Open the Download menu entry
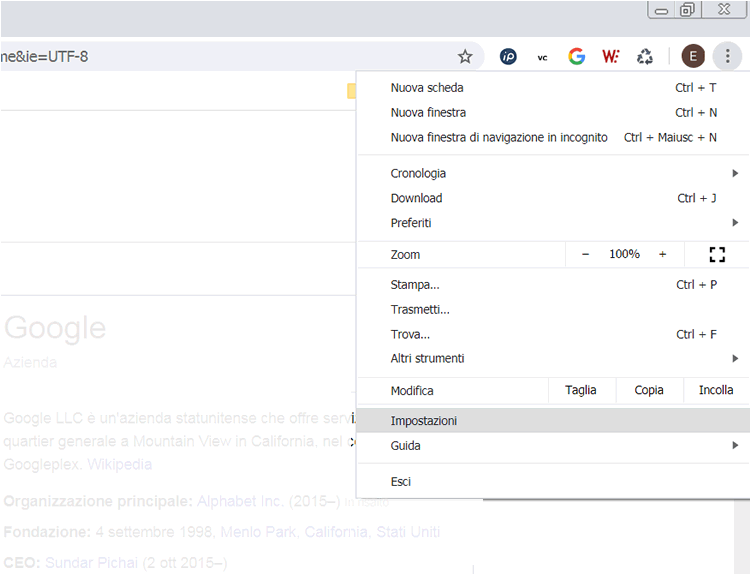 pyautogui.click(x=553, y=198)
